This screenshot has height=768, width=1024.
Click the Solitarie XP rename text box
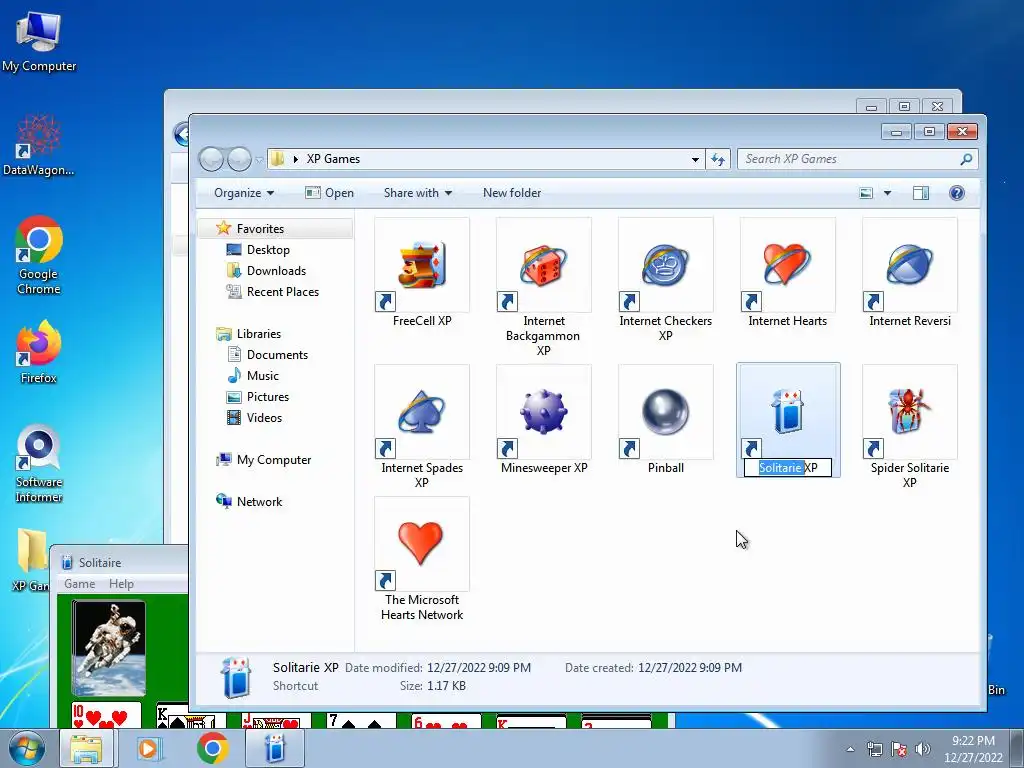pos(788,468)
